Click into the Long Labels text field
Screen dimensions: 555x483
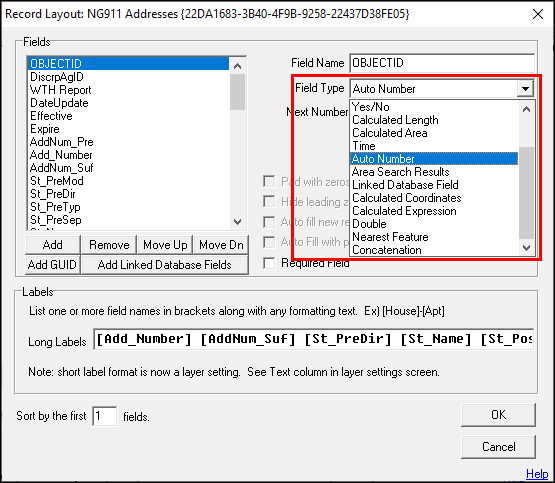(x=314, y=339)
